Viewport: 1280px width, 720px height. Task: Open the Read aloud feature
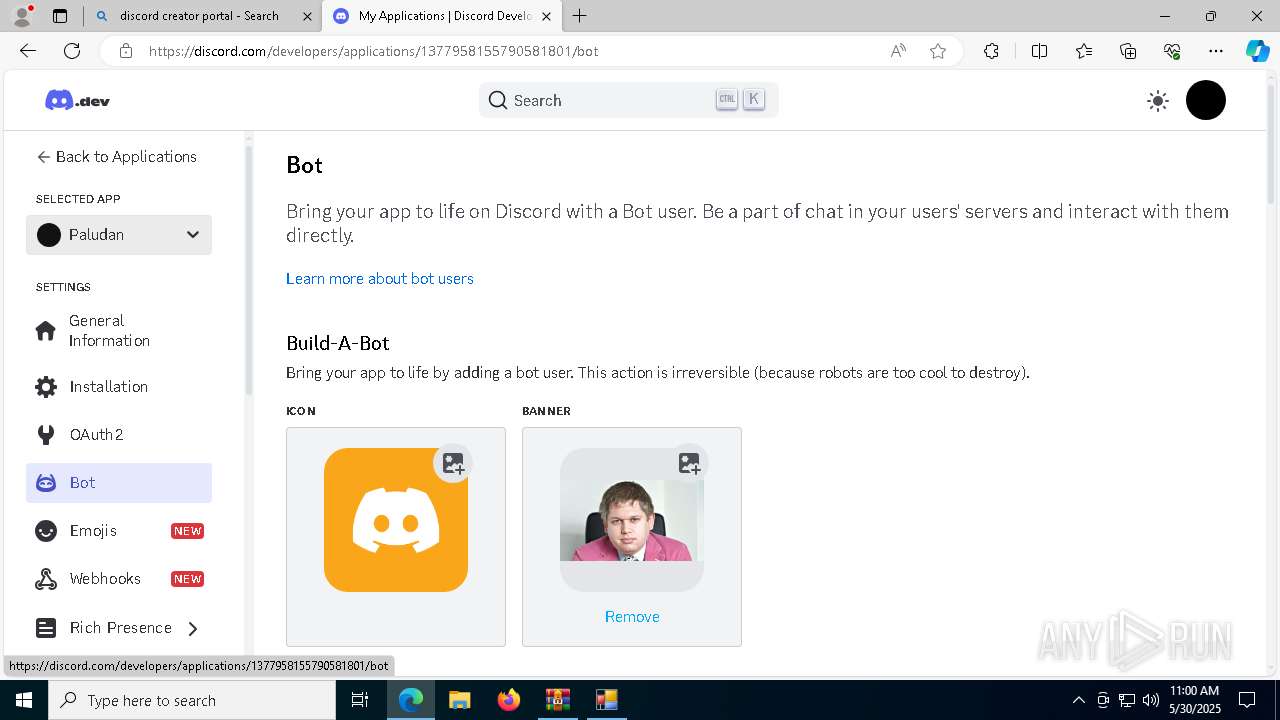click(898, 51)
